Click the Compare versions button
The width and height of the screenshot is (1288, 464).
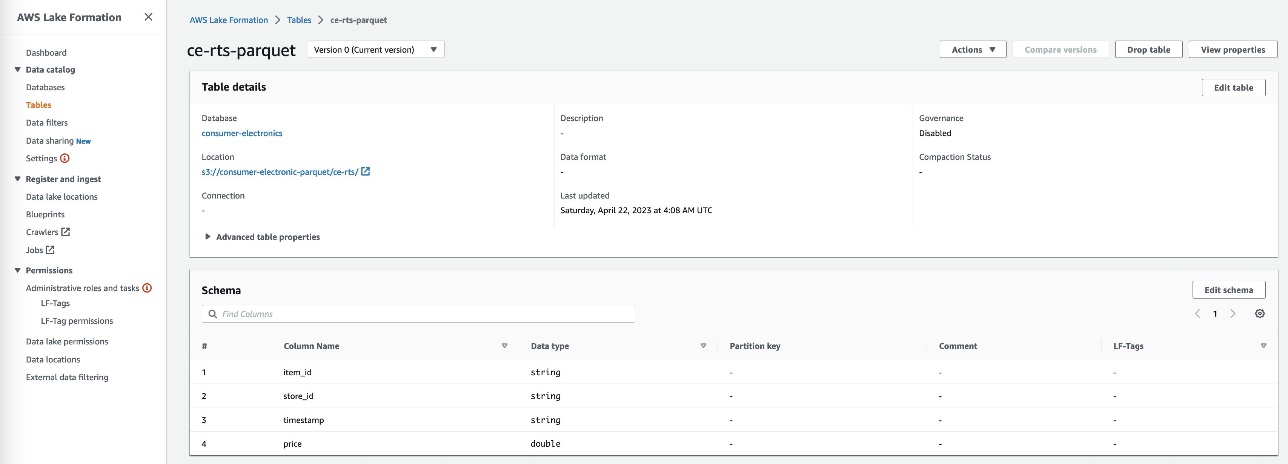click(1060, 49)
